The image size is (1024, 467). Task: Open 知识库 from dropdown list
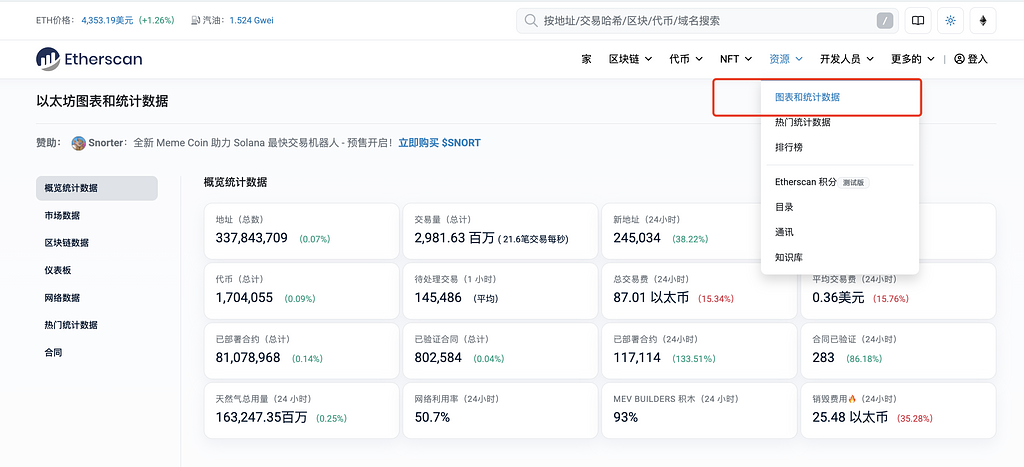click(789, 257)
